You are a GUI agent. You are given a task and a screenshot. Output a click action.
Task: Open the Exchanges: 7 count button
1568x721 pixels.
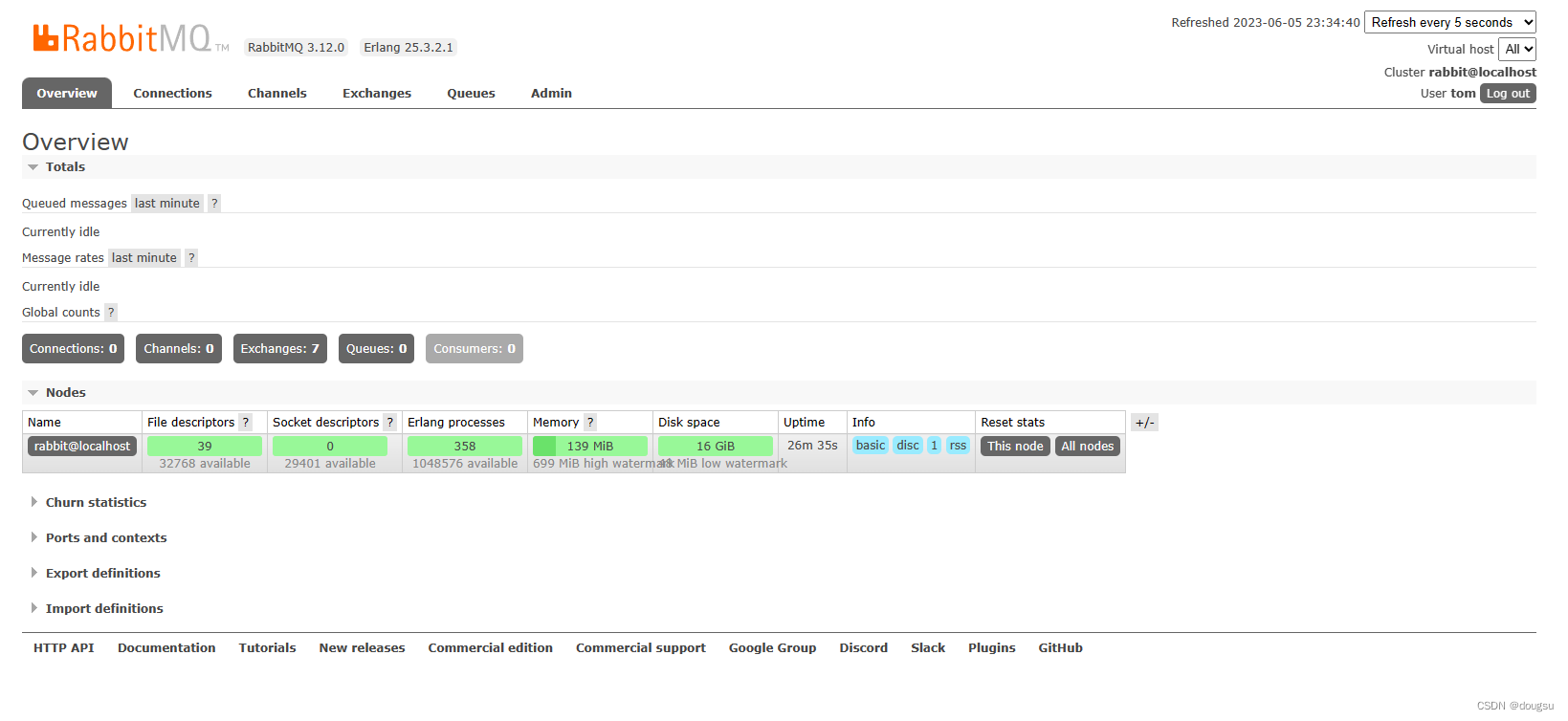(280, 349)
